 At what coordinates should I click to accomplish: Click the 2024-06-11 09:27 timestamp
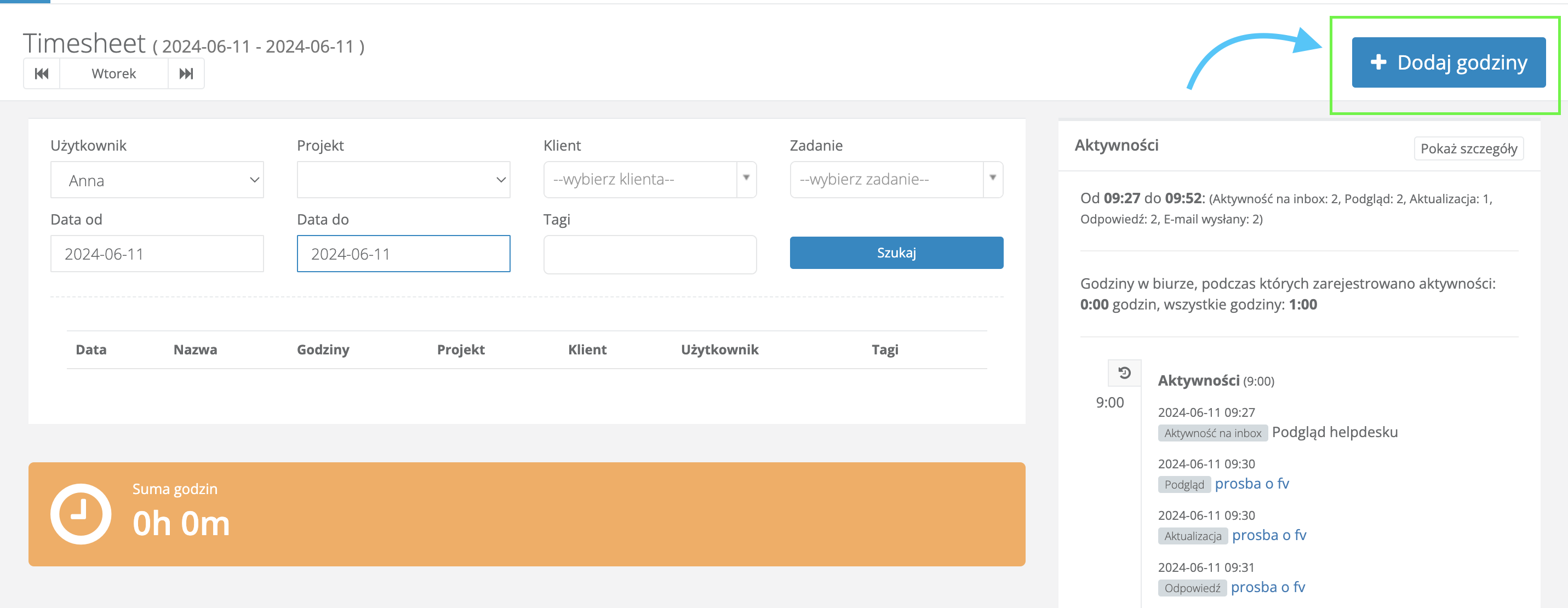click(1206, 412)
